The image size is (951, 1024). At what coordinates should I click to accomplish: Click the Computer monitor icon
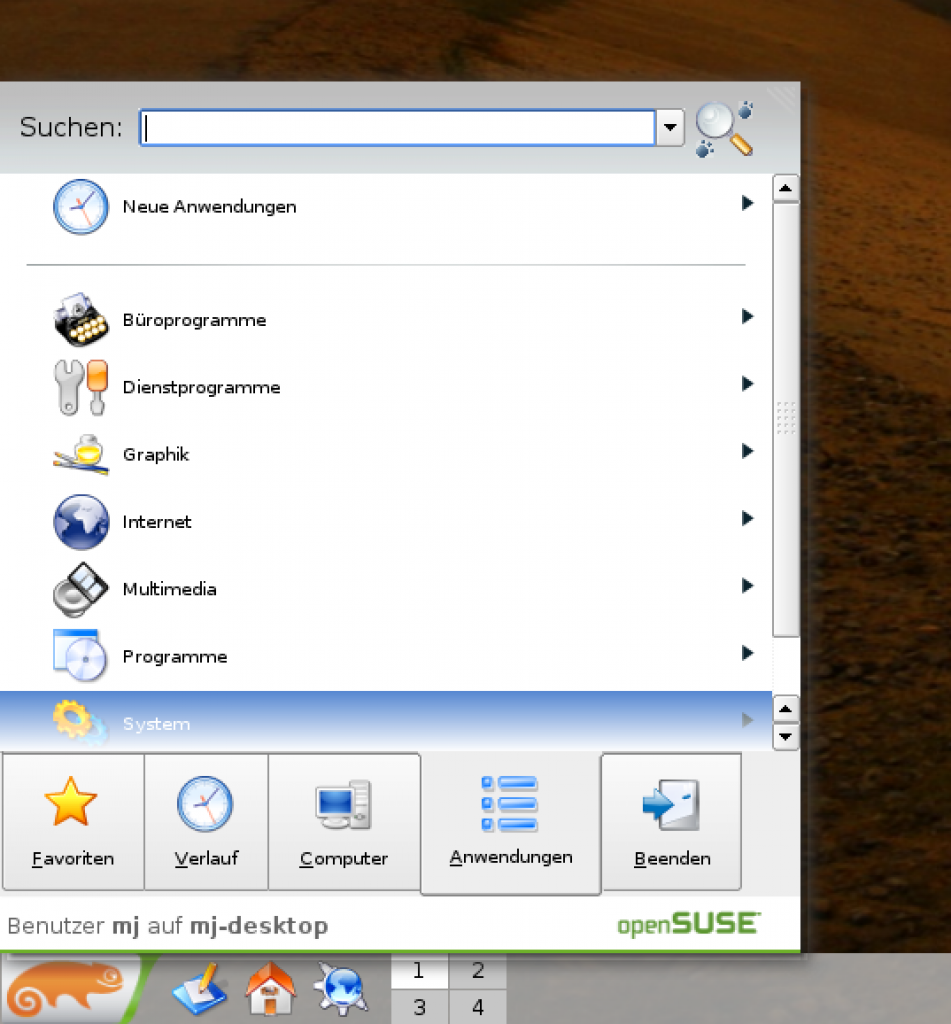[x=344, y=805]
